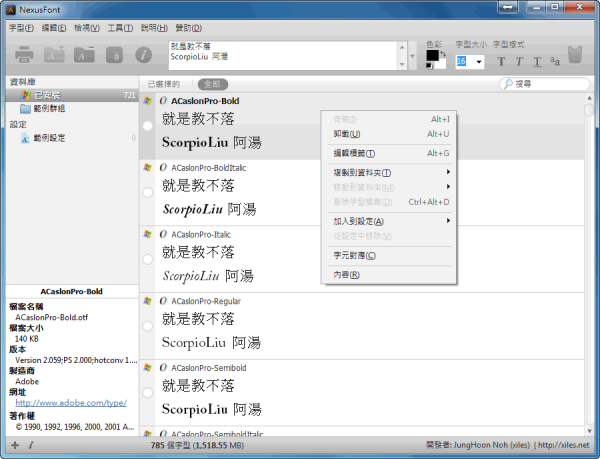Choose 編輯標籤(T) from the context menu
This screenshot has height=459, width=600.
[390, 153]
